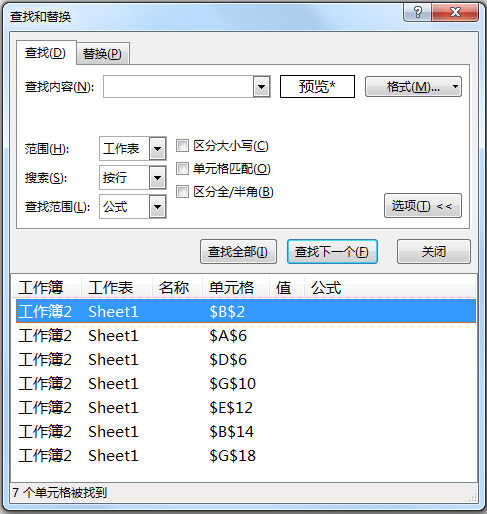Select the result row for $B$2
This screenshot has height=514, width=487.
coord(246,311)
